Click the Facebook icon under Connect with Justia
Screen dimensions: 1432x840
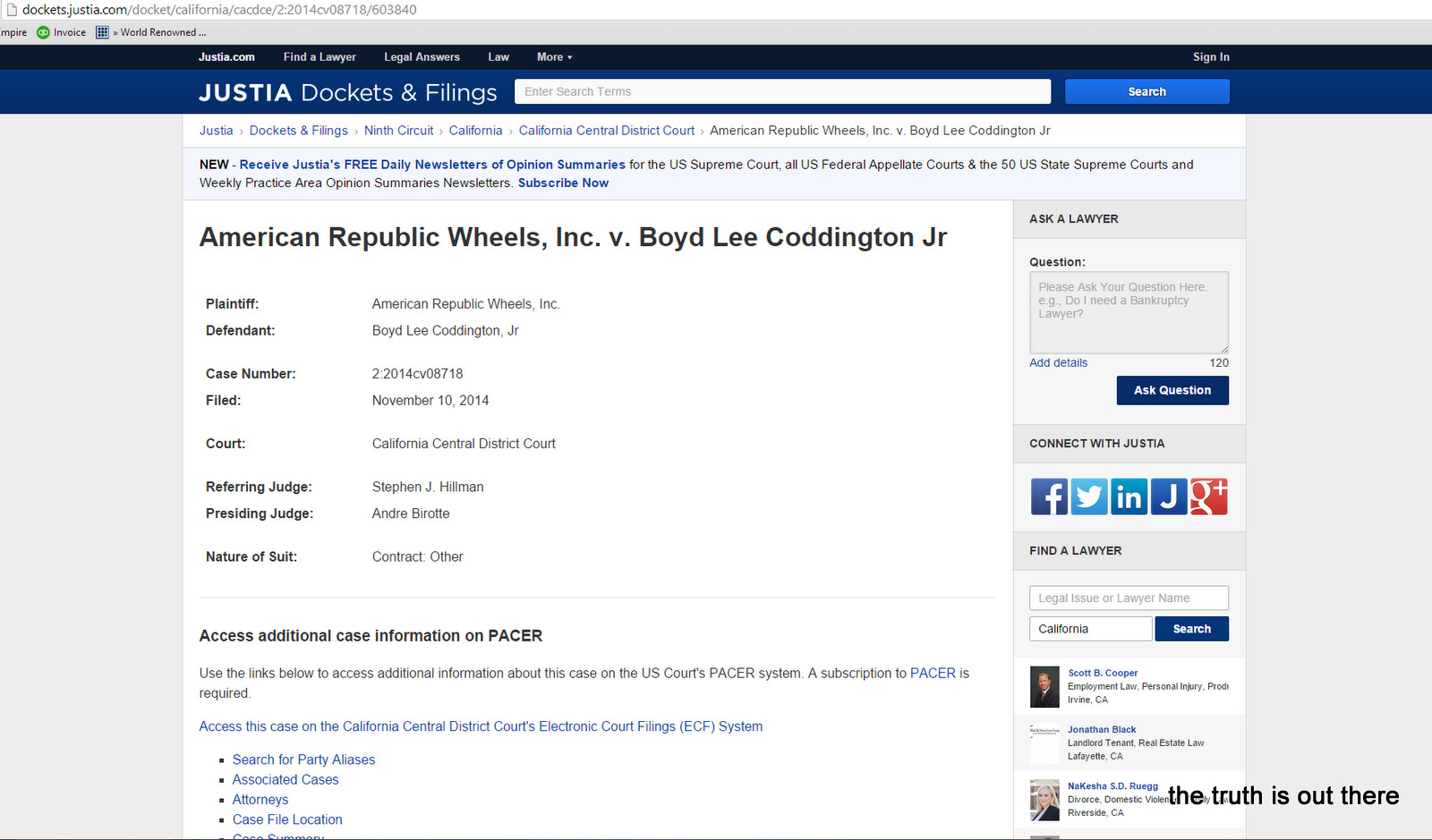click(1048, 496)
